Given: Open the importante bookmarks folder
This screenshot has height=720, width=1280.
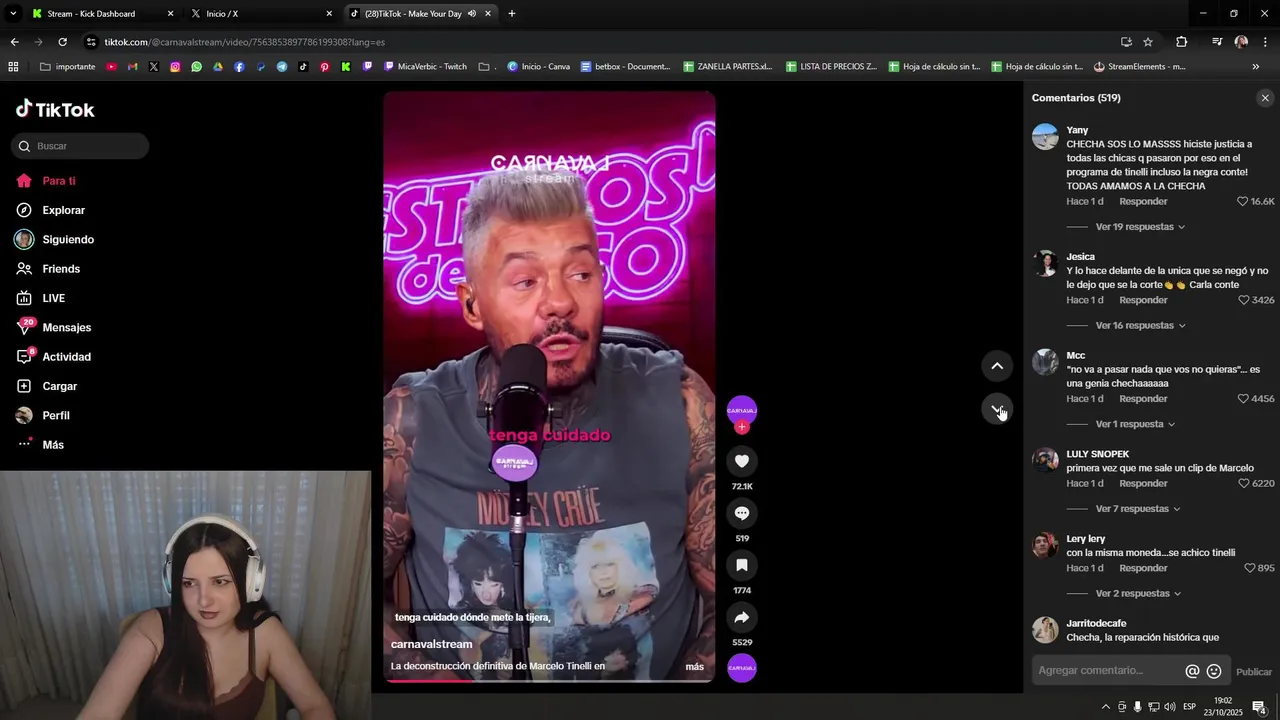Looking at the screenshot, I should coord(67,67).
